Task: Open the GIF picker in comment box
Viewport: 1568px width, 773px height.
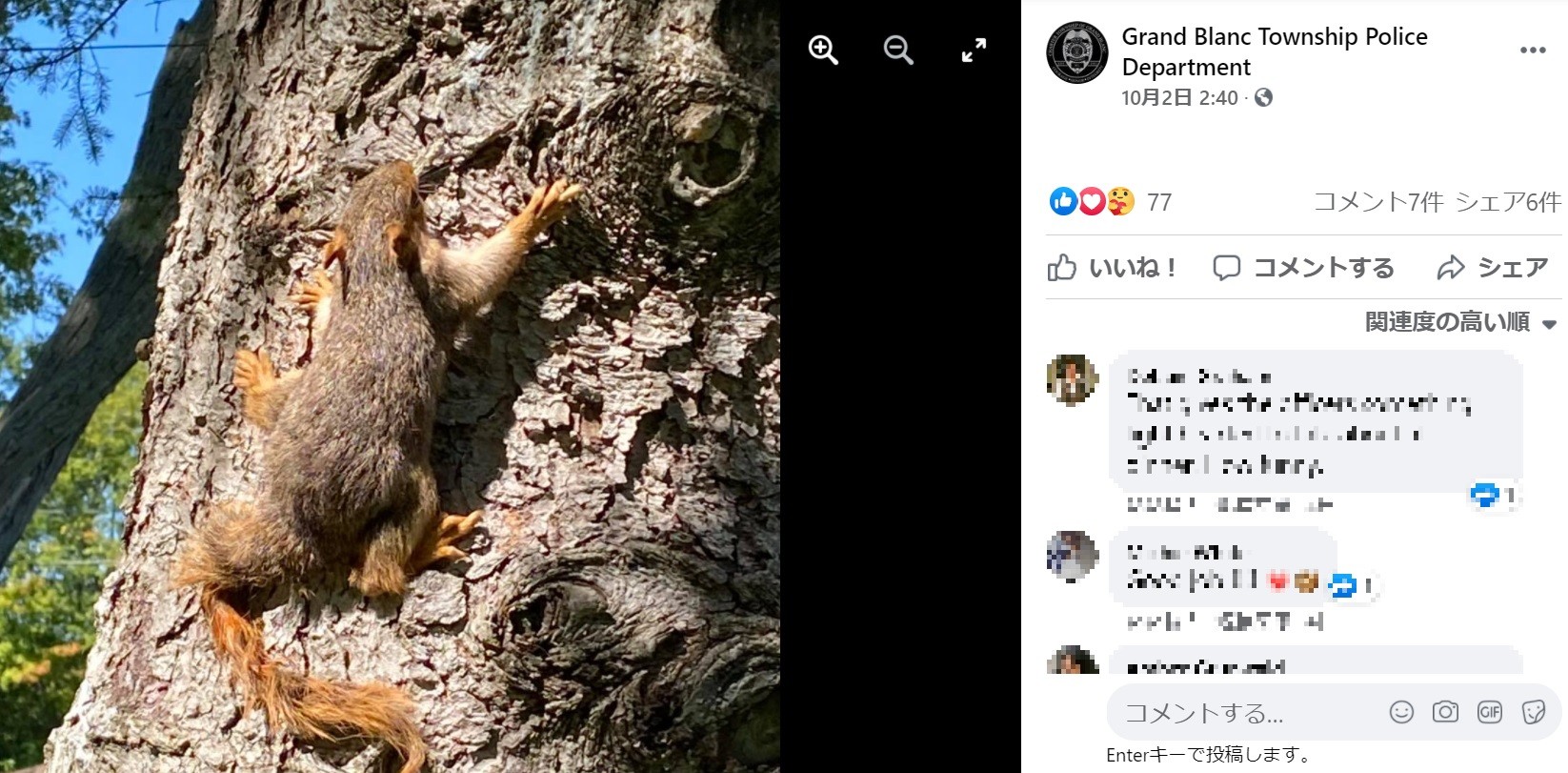Action: point(1489,712)
